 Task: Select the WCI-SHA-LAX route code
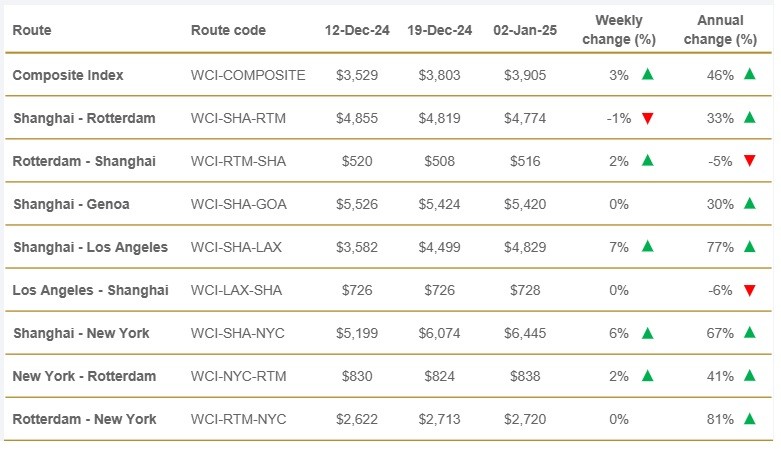[237, 247]
